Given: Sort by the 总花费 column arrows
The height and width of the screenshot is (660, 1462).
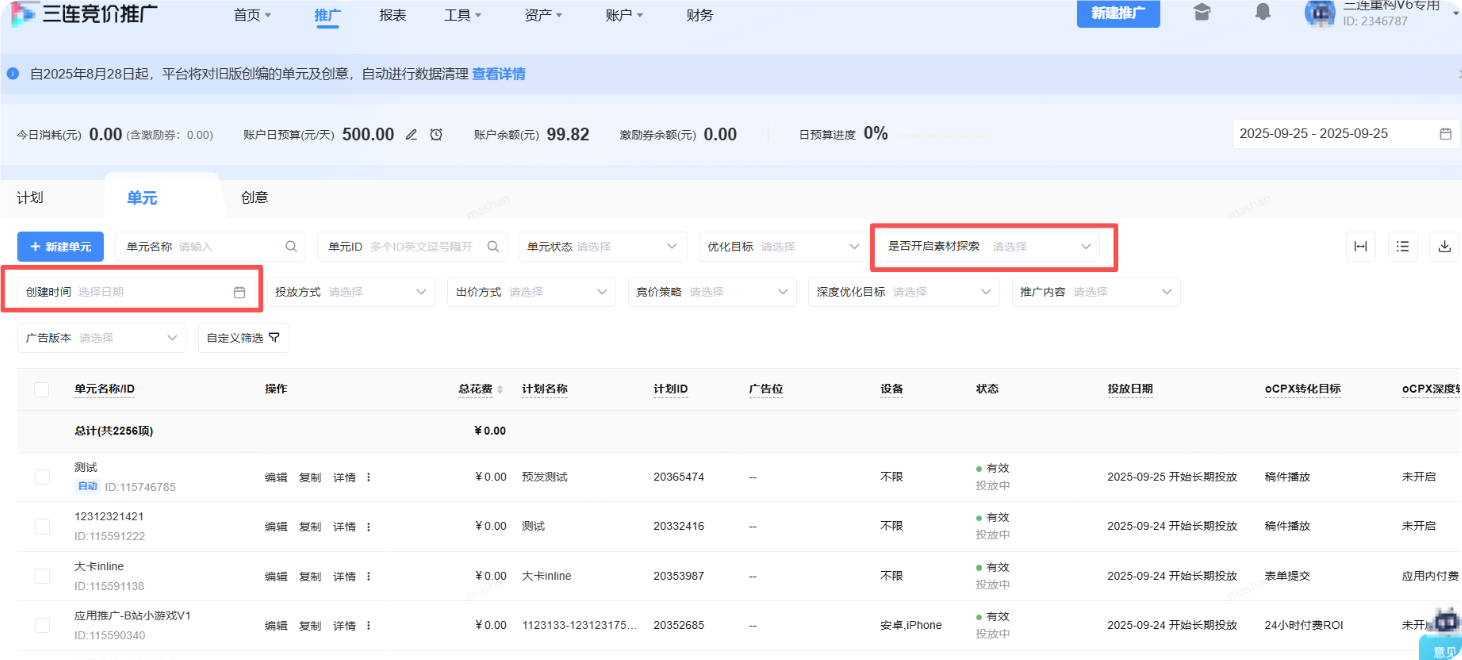Looking at the screenshot, I should pos(500,389).
